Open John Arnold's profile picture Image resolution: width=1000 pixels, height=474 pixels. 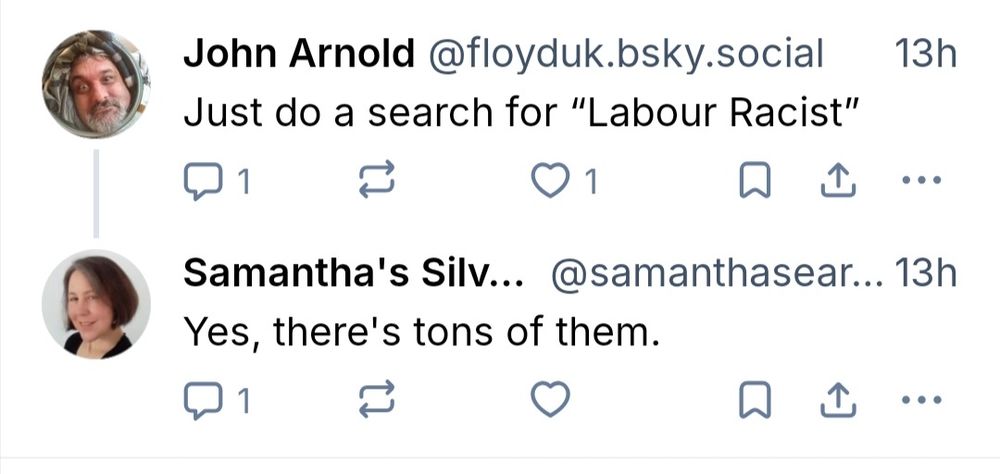pos(96,84)
